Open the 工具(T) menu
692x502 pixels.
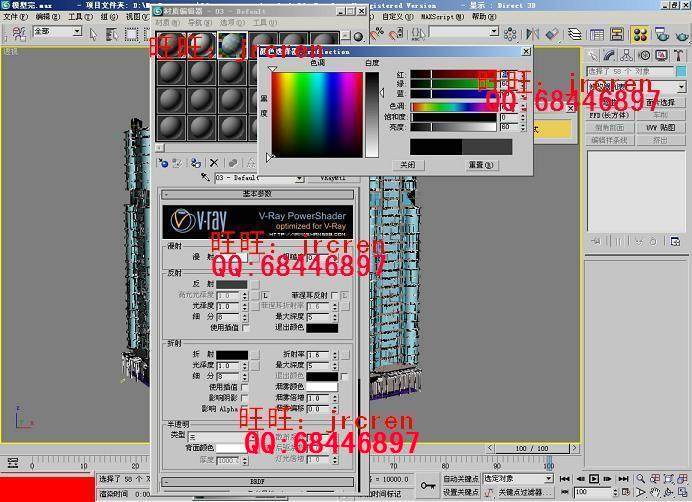click(x=80, y=17)
